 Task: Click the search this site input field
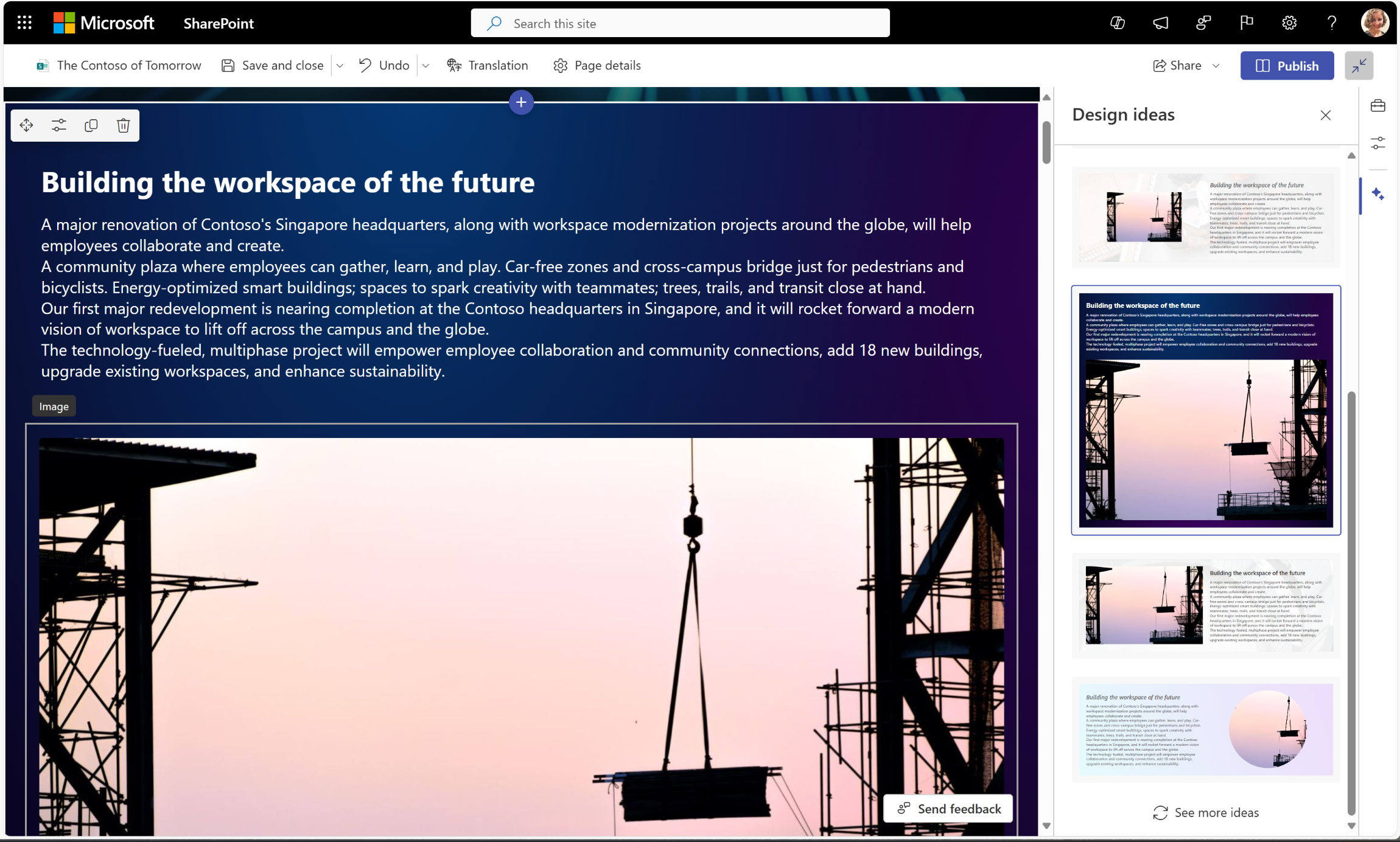click(680, 22)
